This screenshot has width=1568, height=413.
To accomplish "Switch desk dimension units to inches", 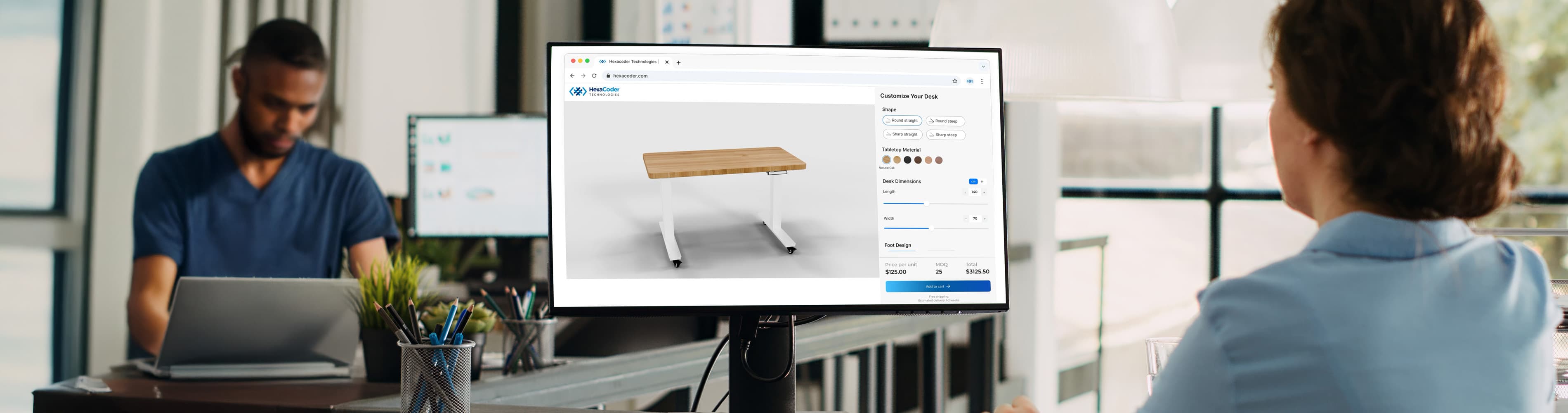I will tap(982, 182).
